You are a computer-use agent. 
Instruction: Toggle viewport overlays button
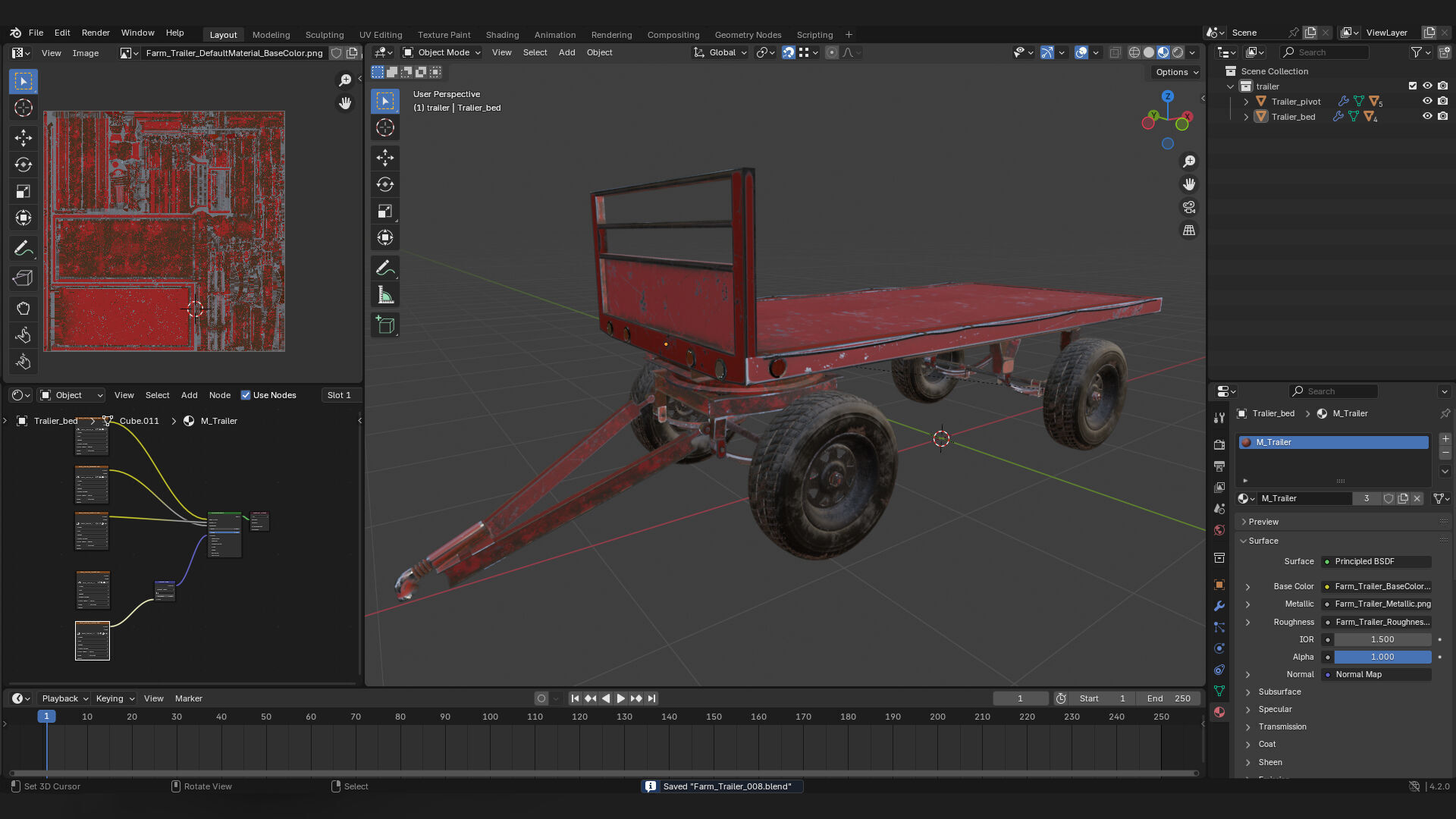tap(1081, 52)
